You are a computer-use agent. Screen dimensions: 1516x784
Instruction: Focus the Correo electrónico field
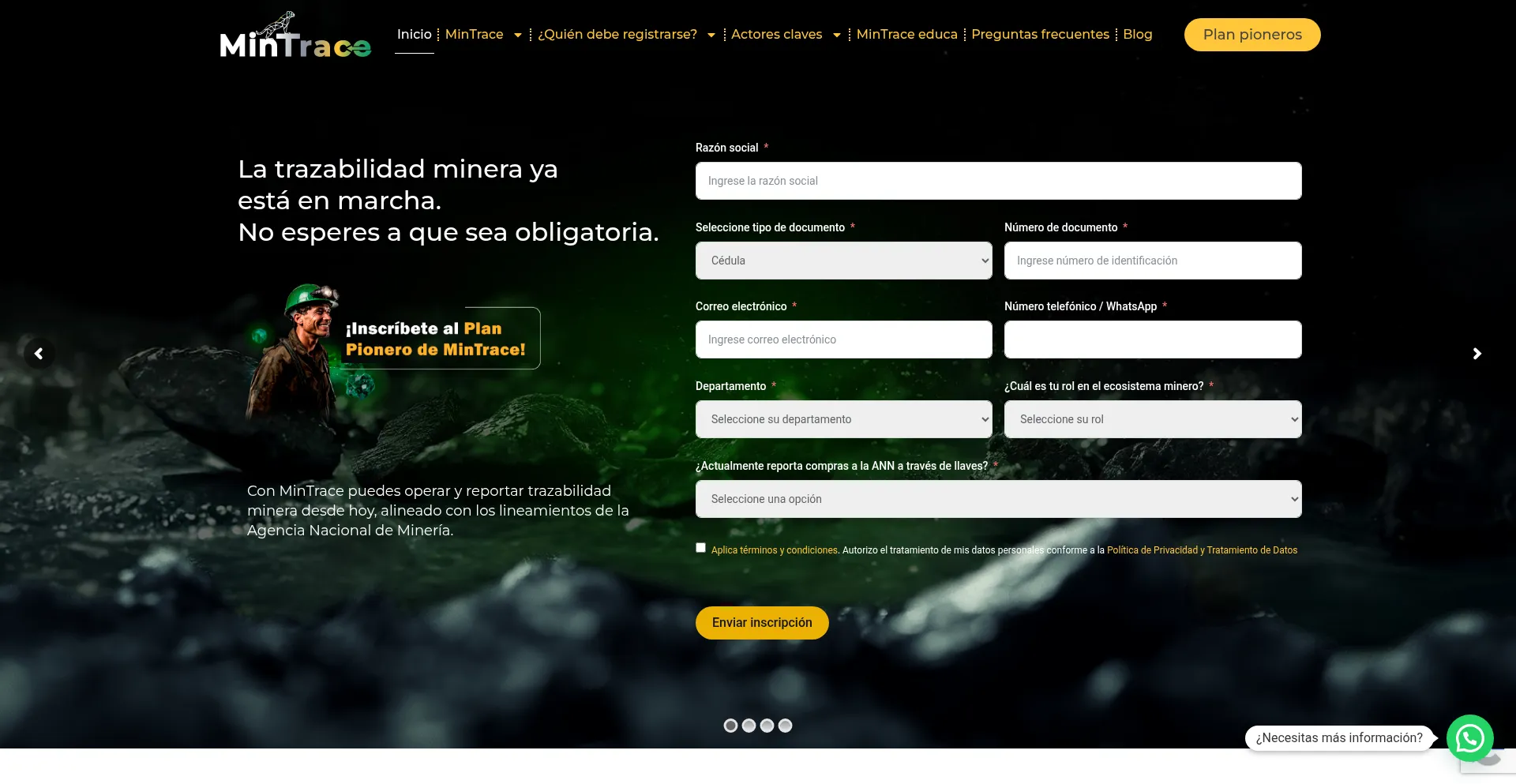(843, 339)
